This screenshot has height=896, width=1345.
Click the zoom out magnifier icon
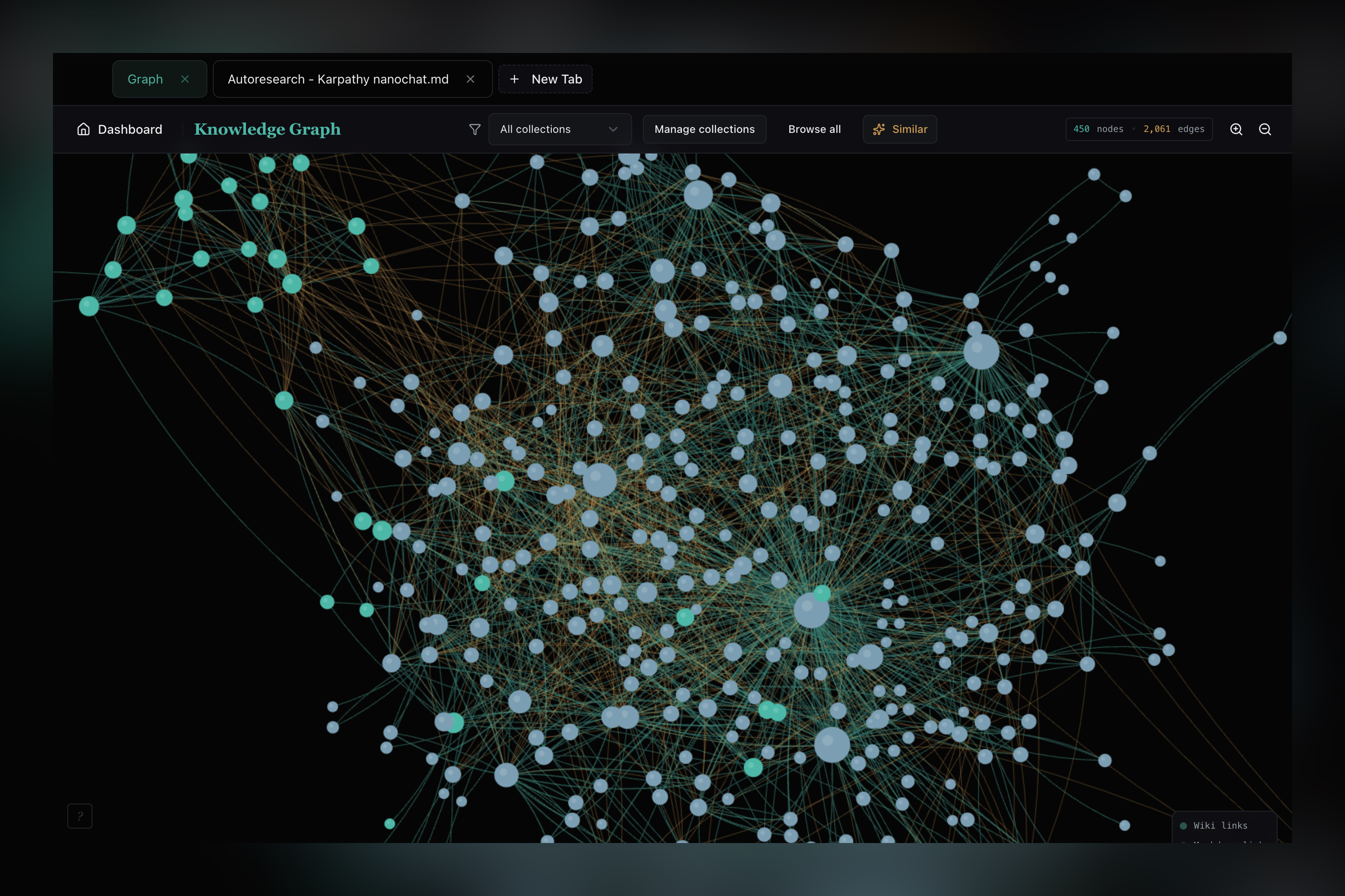(1265, 129)
